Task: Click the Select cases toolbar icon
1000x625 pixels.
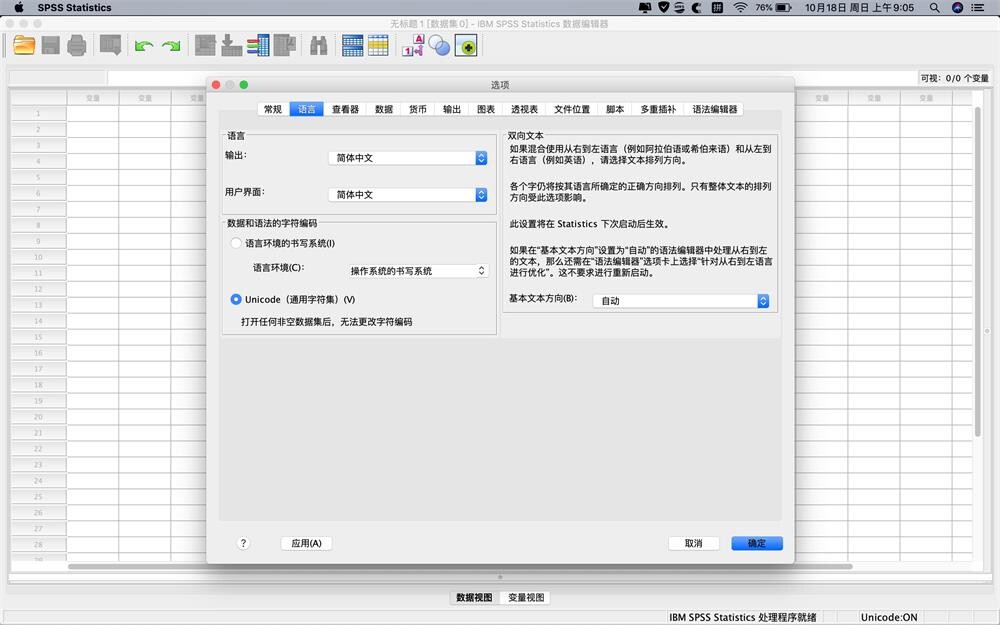Action: [378, 45]
